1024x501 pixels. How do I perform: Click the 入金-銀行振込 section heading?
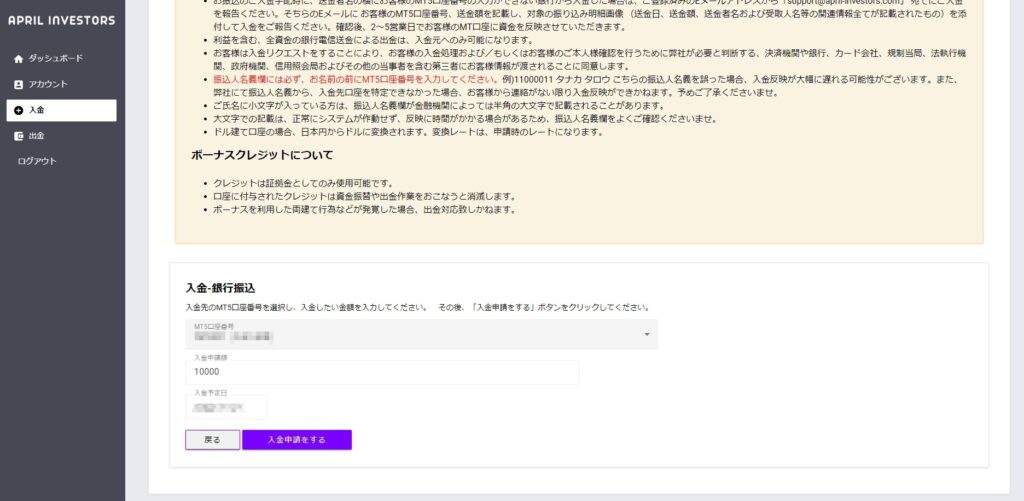click(221, 288)
